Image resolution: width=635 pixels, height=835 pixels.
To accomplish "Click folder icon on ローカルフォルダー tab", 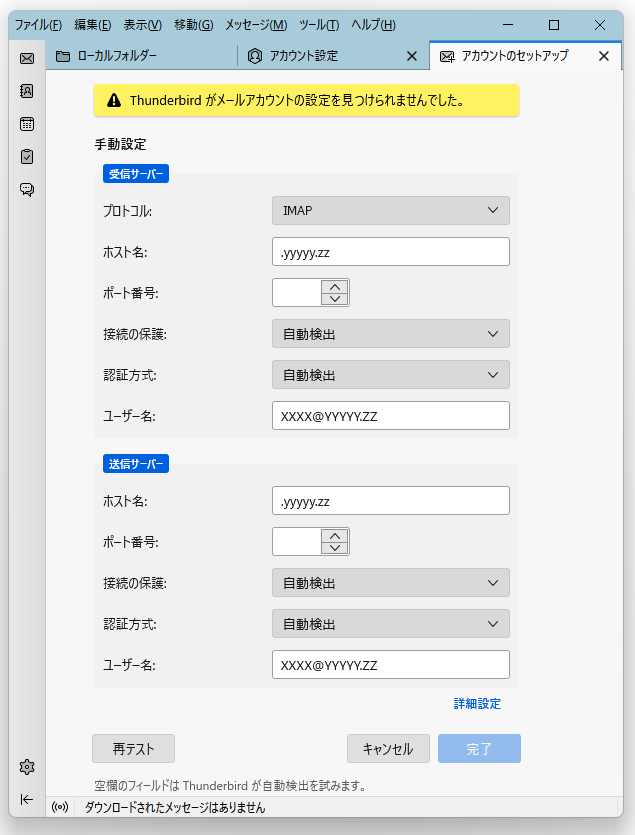I will (x=63, y=56).
